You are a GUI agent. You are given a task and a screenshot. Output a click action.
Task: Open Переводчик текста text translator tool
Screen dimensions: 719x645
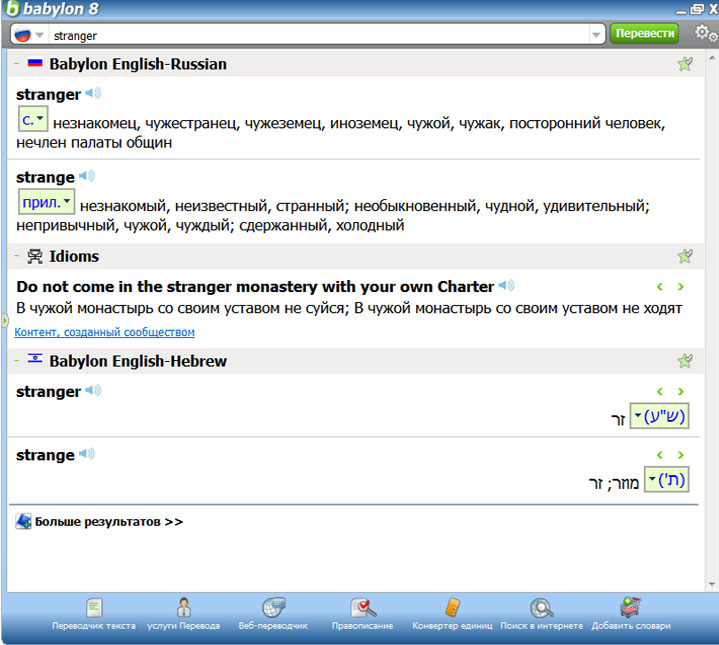(x=94, y=613)
